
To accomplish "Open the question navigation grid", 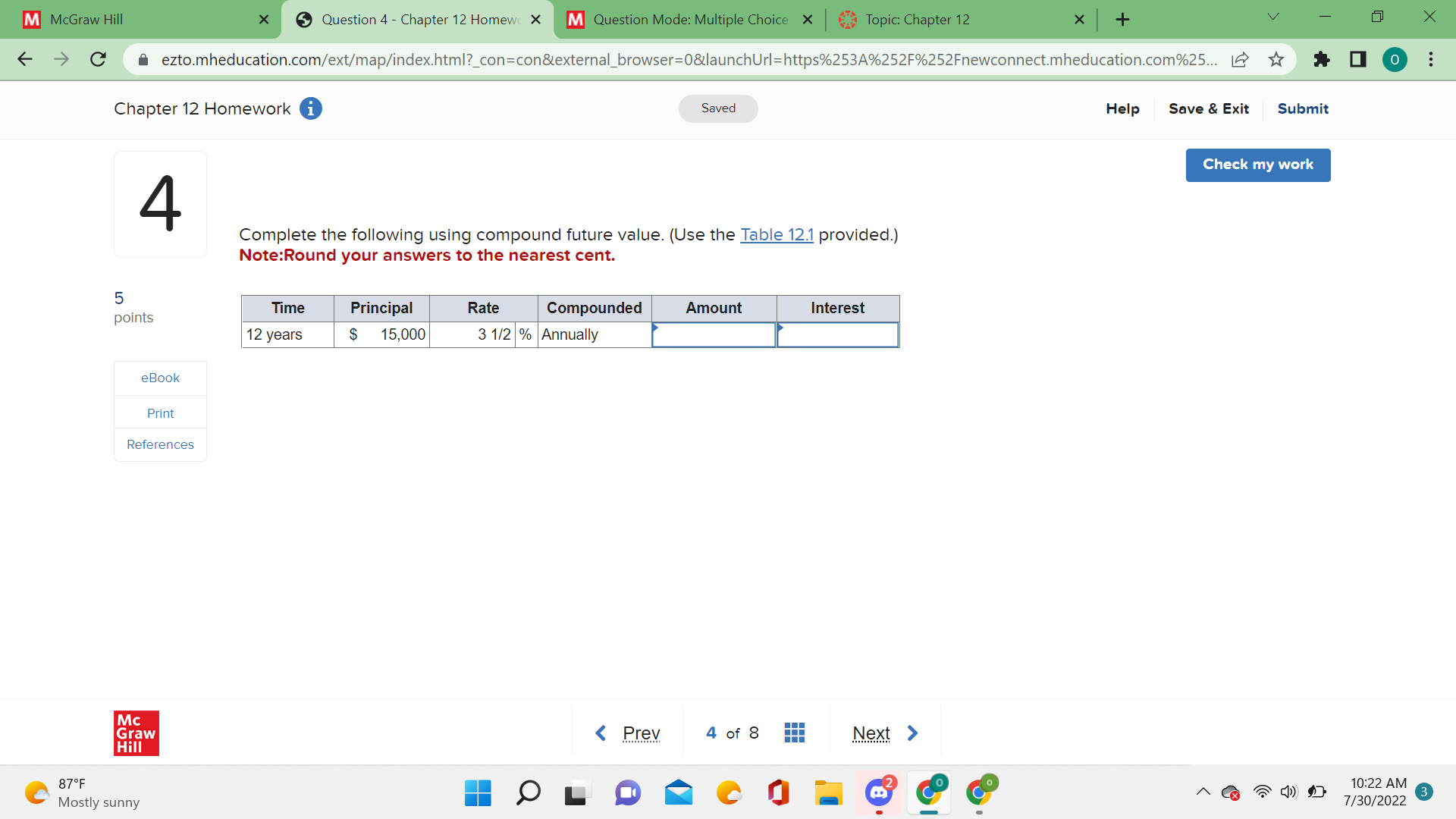I will tap(794, 732).
